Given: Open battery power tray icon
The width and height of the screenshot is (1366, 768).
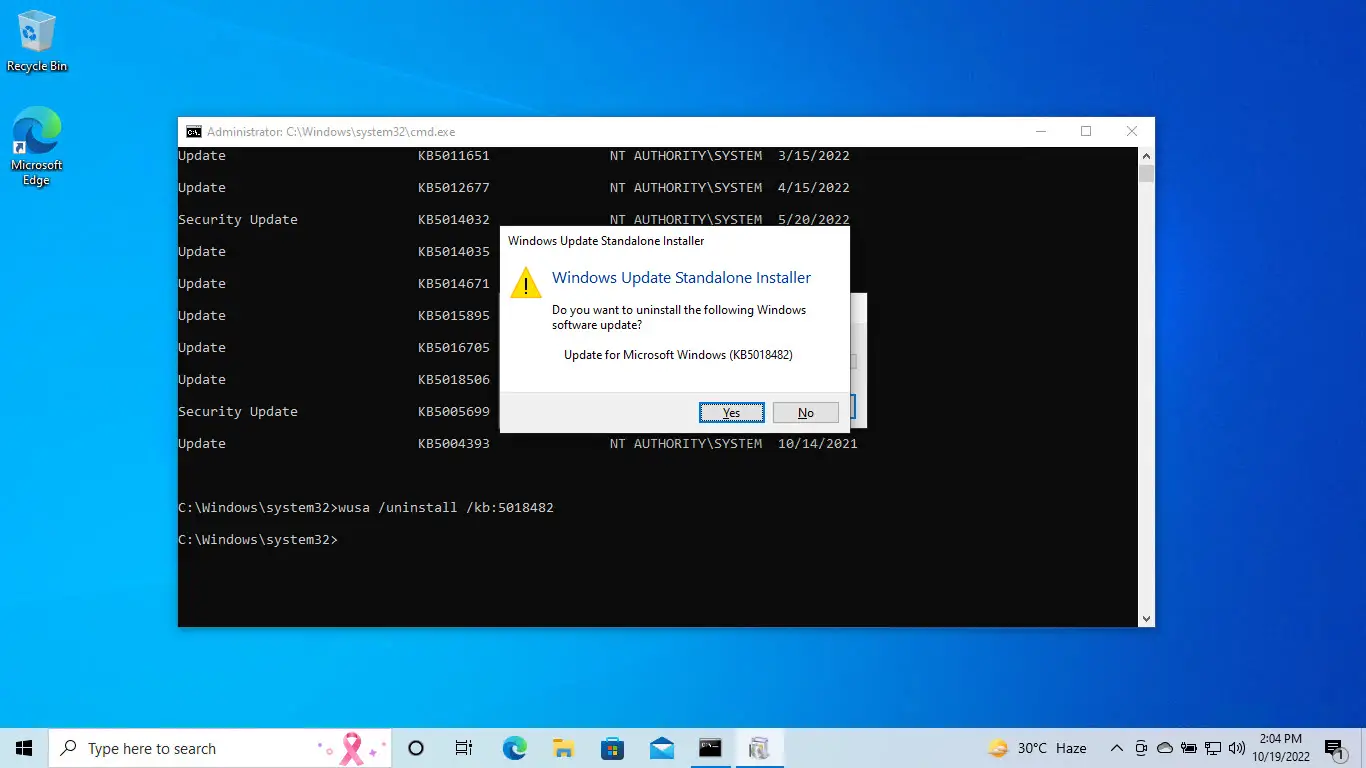Looking at the screenshot, I should pos(1189,748).
